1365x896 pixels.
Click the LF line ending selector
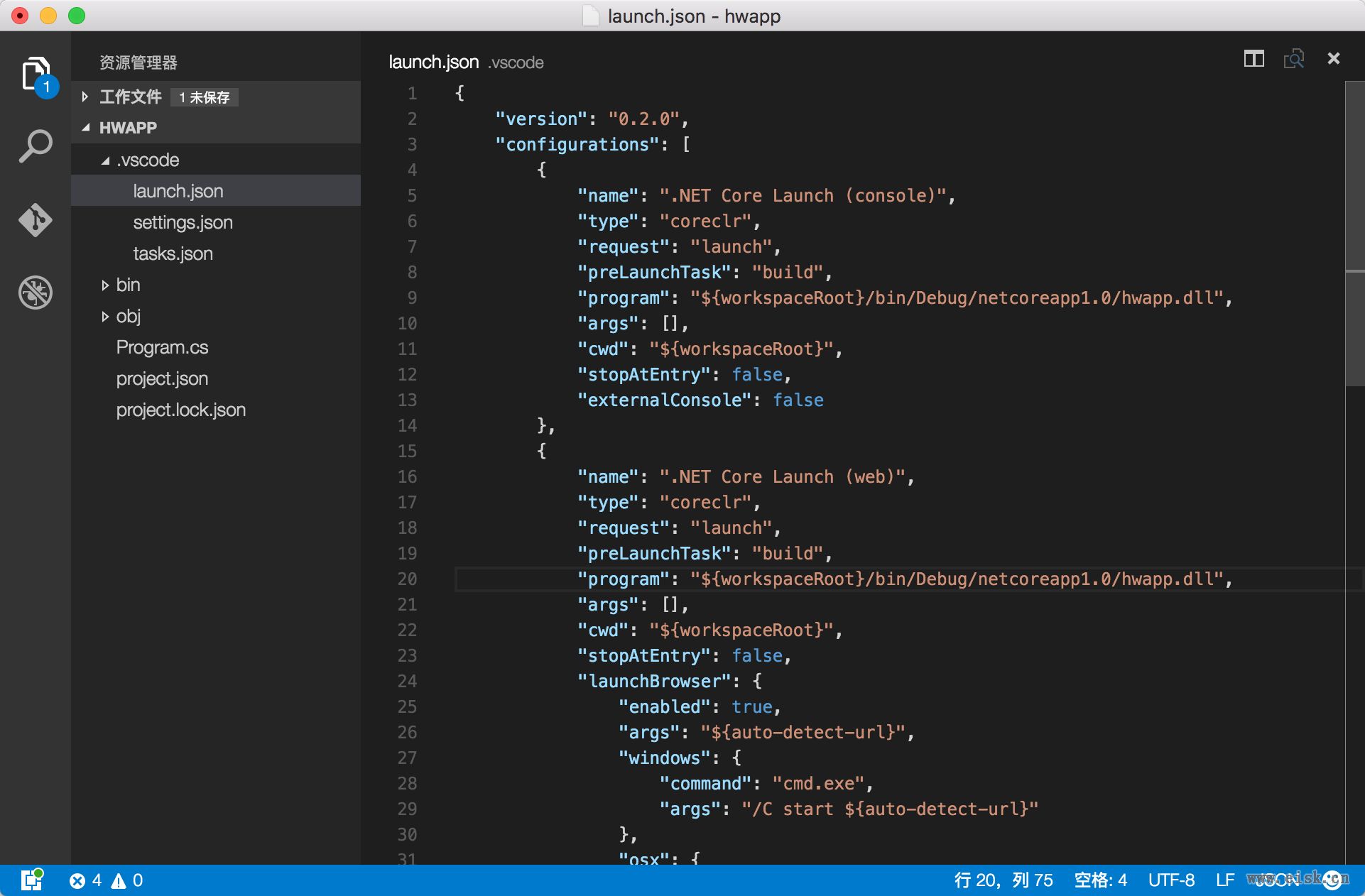click(x=1224, y=880)
